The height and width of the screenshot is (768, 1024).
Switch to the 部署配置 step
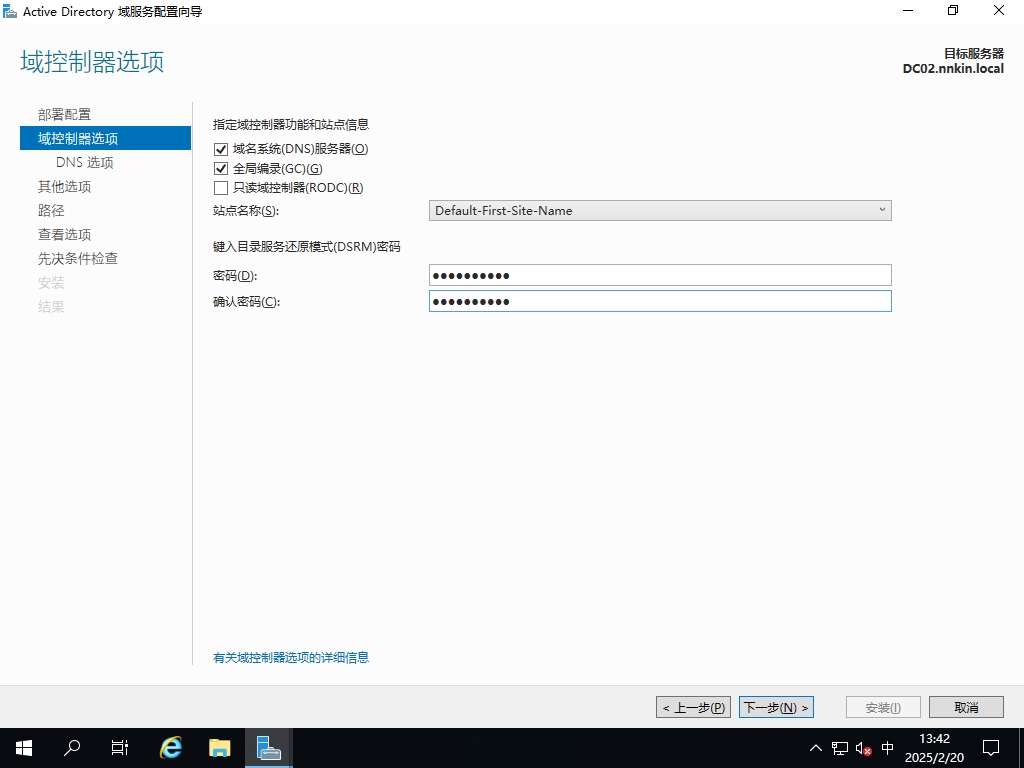[64, 115]
